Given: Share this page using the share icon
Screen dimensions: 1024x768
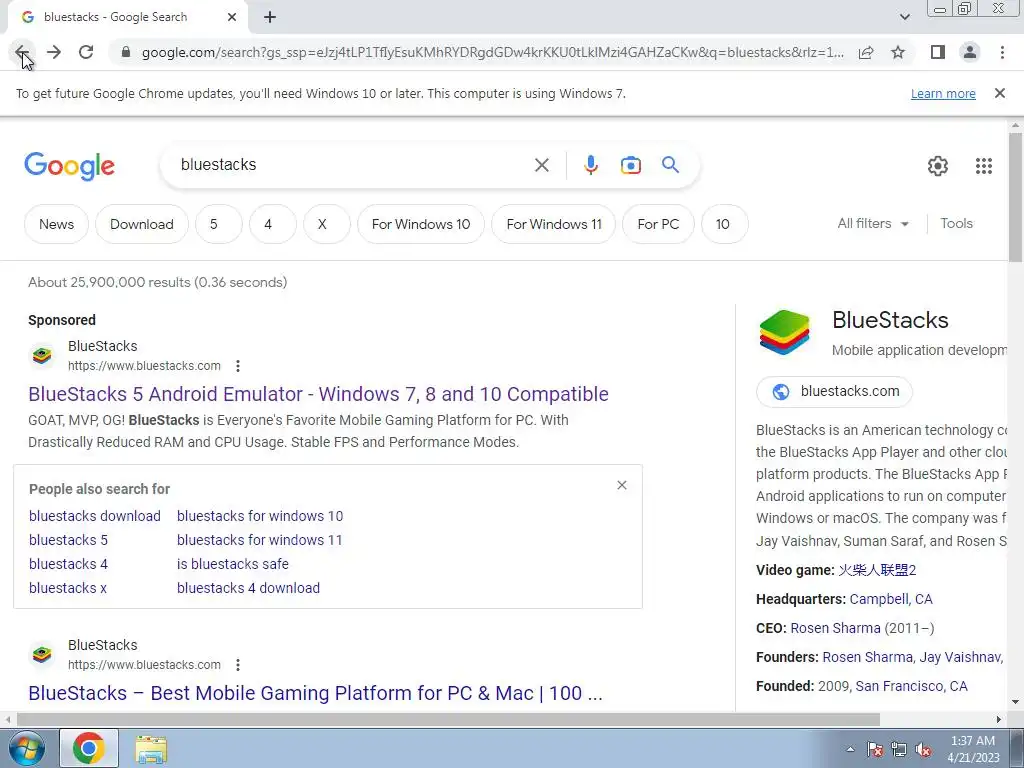Looking at the screenshot, I should 866,52.
